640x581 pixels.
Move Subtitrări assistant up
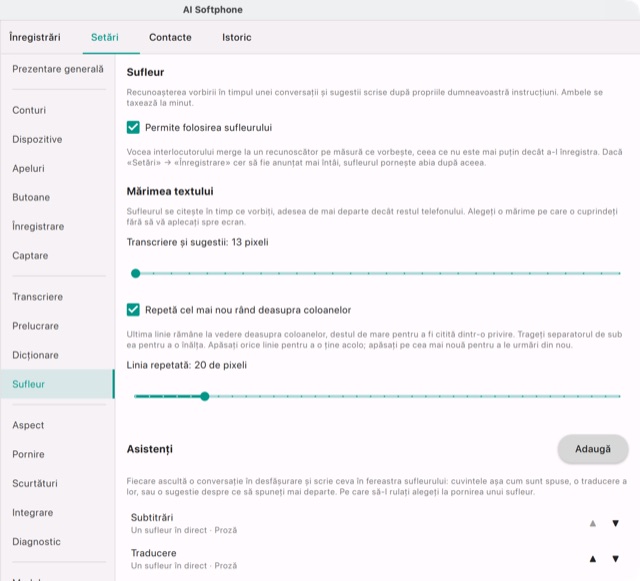pyautogui.click(x=593, y=523)
